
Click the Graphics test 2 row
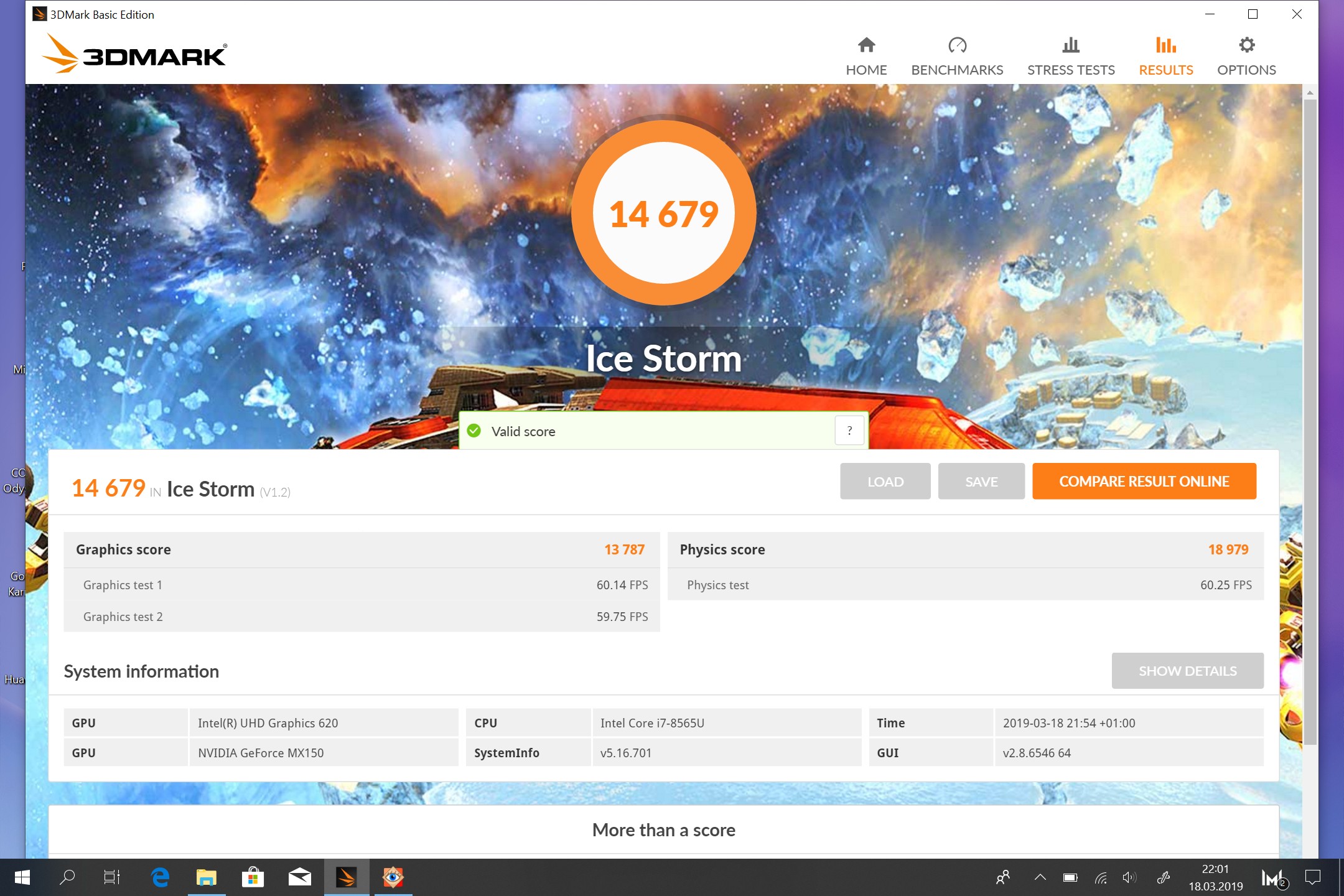coord(362,617)
